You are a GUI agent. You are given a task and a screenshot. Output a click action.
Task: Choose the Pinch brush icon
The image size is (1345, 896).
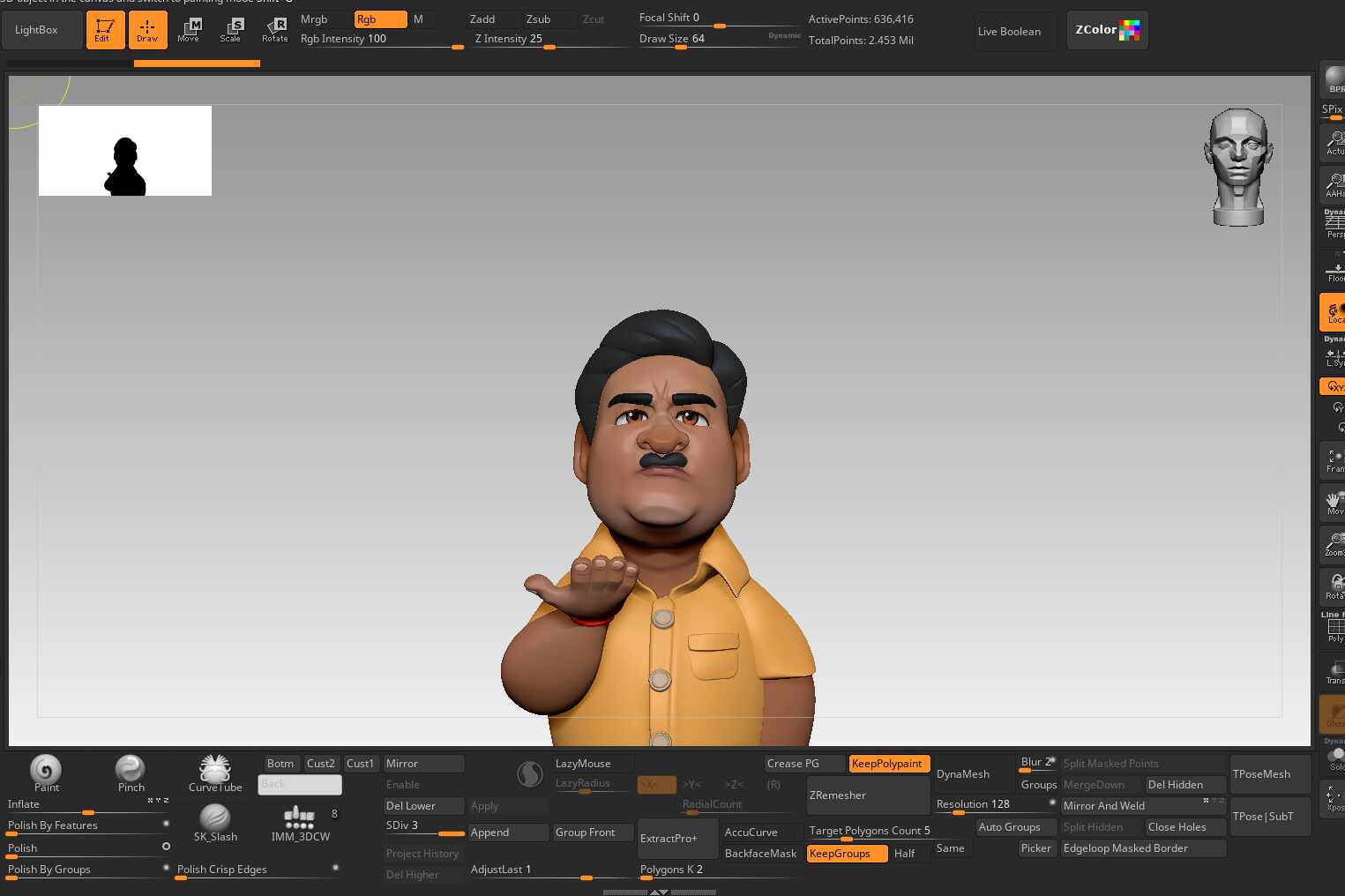(x=131, y=773)
